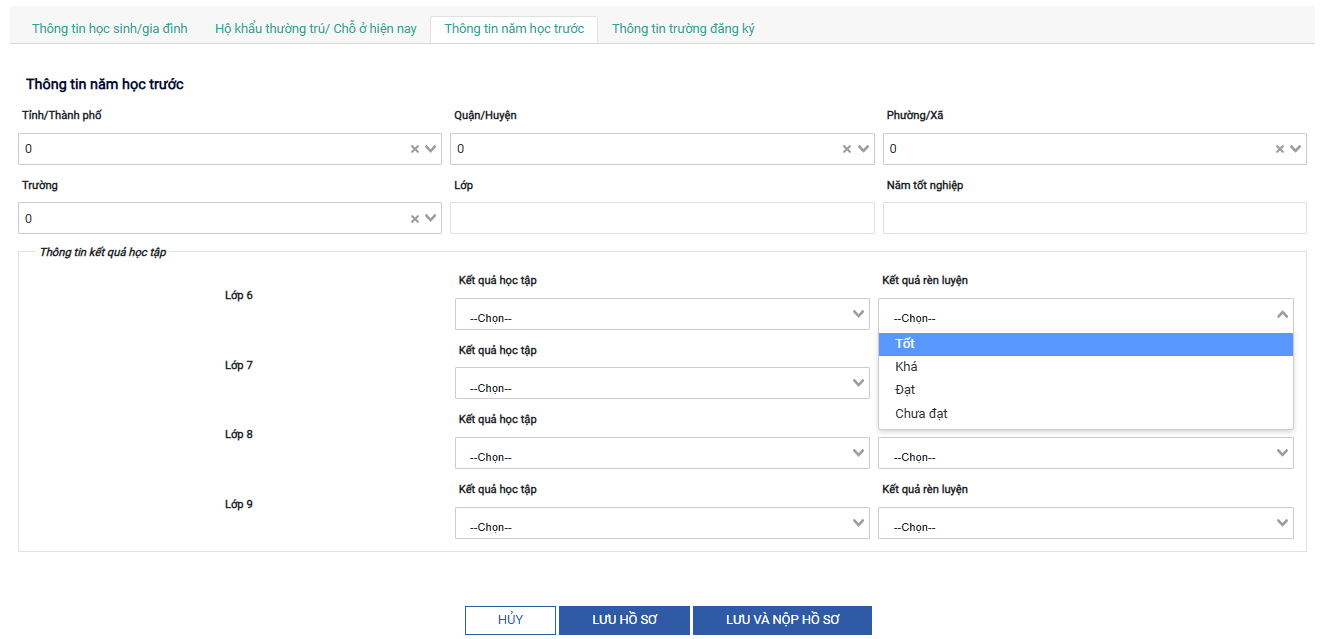Clear the Trường selection with X icon
This screenshot has width=1325, height=639.
415,219
